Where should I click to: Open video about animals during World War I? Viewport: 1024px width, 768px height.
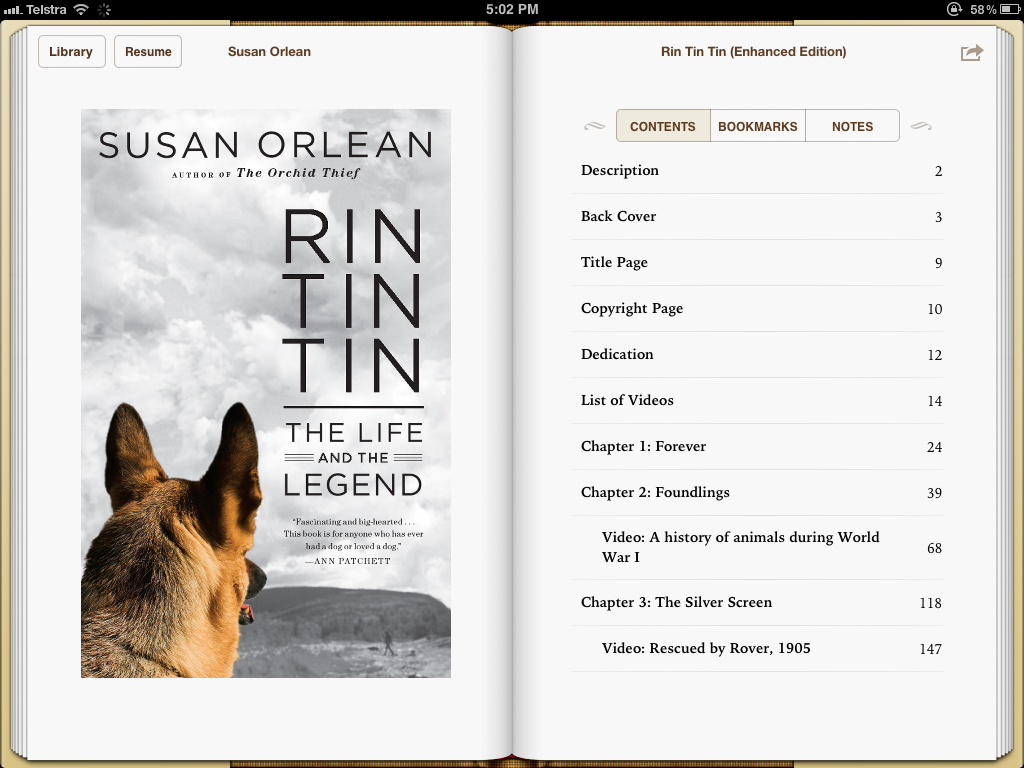tap(740, 547)
